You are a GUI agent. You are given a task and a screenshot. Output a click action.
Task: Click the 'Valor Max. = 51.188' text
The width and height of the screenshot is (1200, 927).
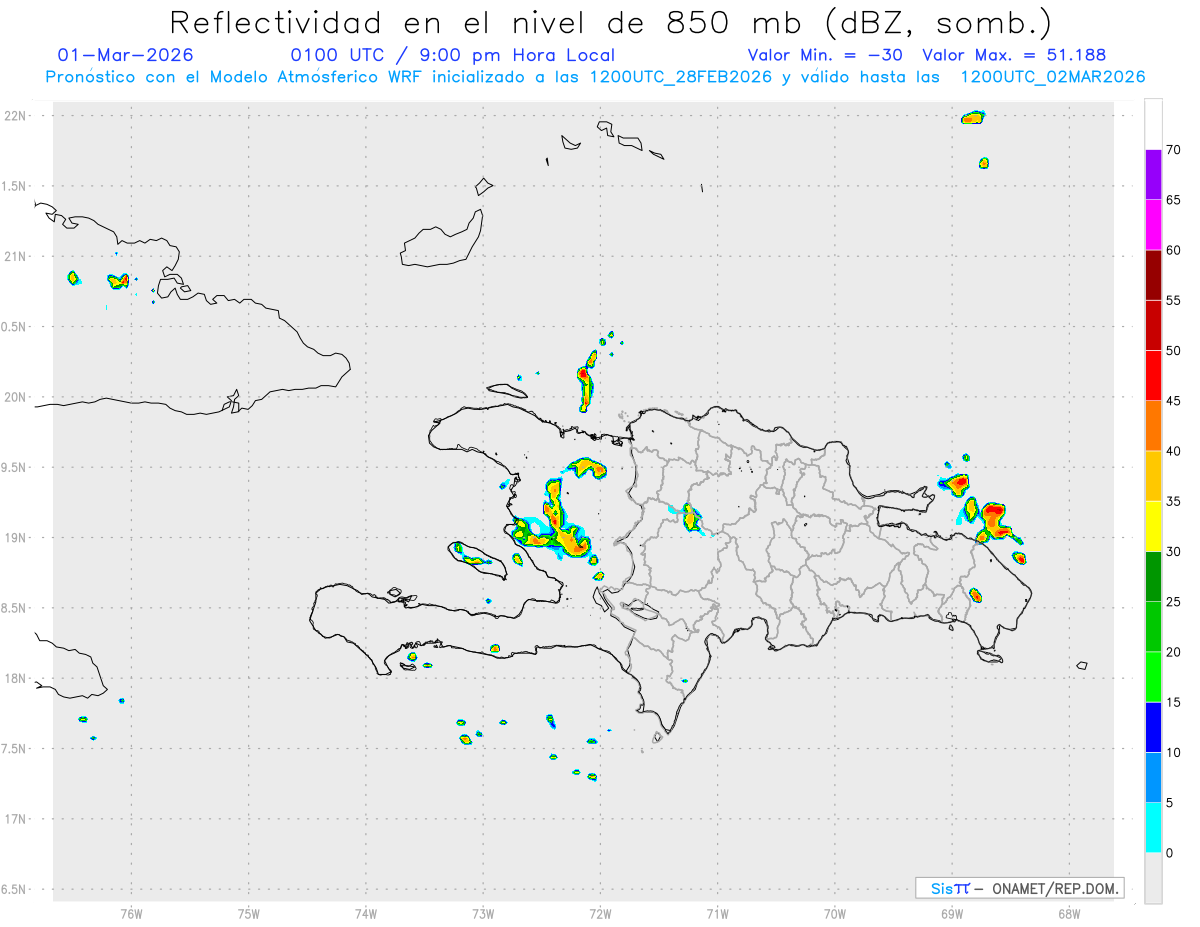pyautogui.click(x=1014, y=55)
